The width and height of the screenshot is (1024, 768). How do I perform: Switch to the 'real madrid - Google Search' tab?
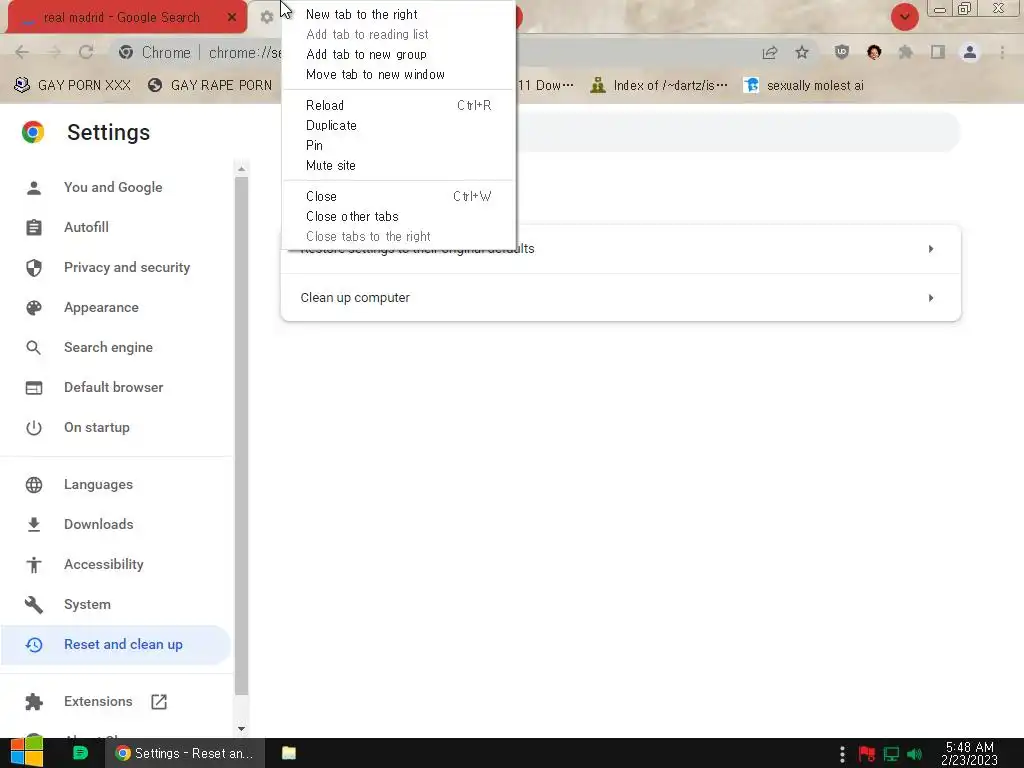(121, 18)
